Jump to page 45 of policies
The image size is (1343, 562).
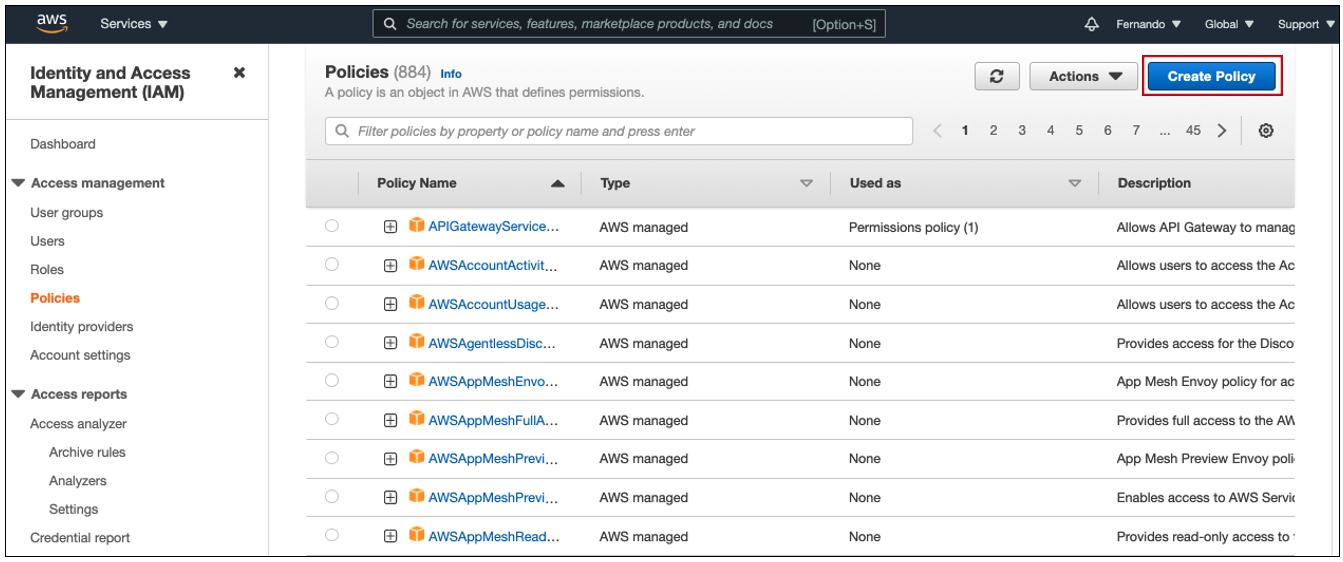click(x=1193, y=131)
